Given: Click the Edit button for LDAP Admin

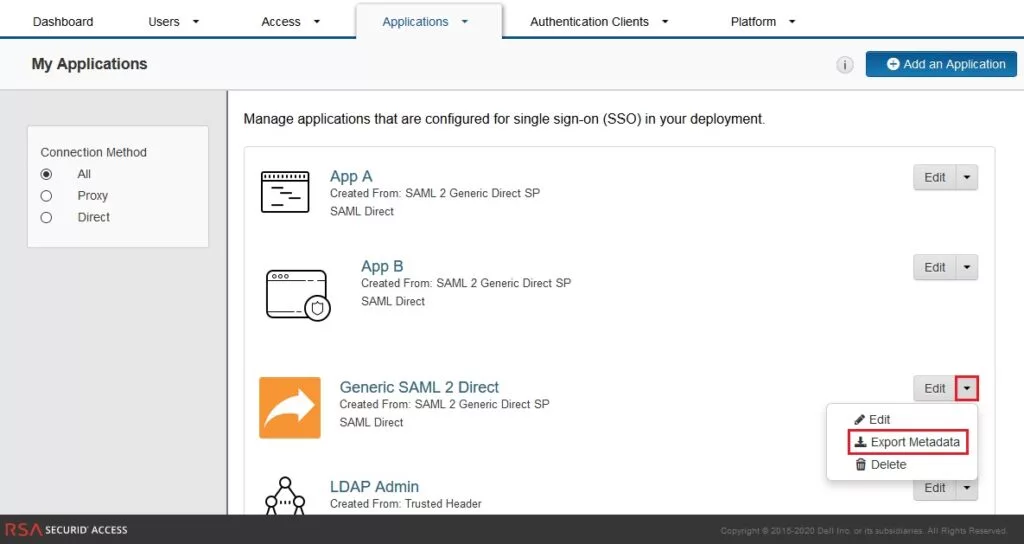Looking at the screenshot, I should pyautogui.click(x=935, y=488).
